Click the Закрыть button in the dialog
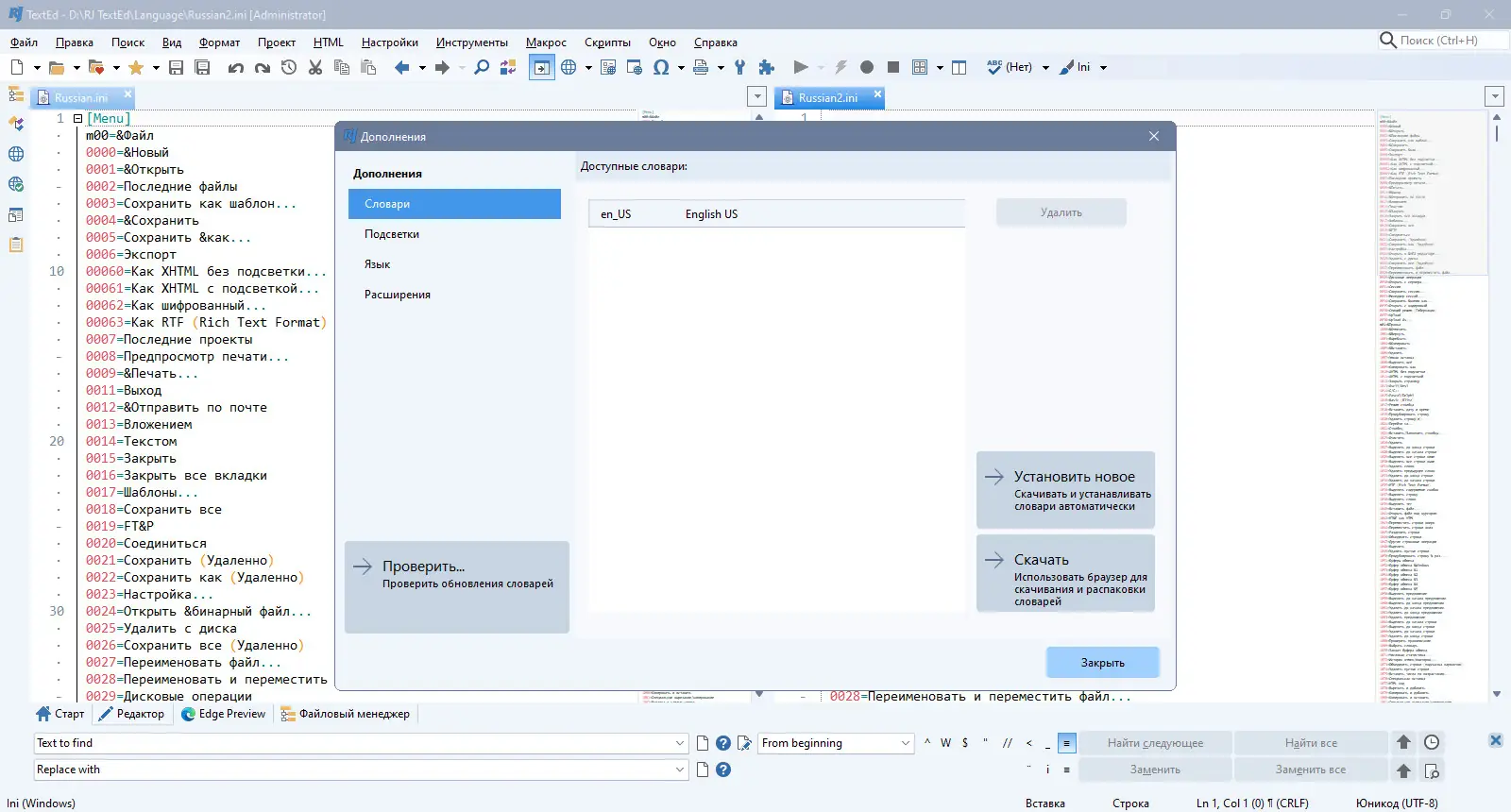The height and width of the screenshot is (812, 1511). click(x=1103, y=663)
